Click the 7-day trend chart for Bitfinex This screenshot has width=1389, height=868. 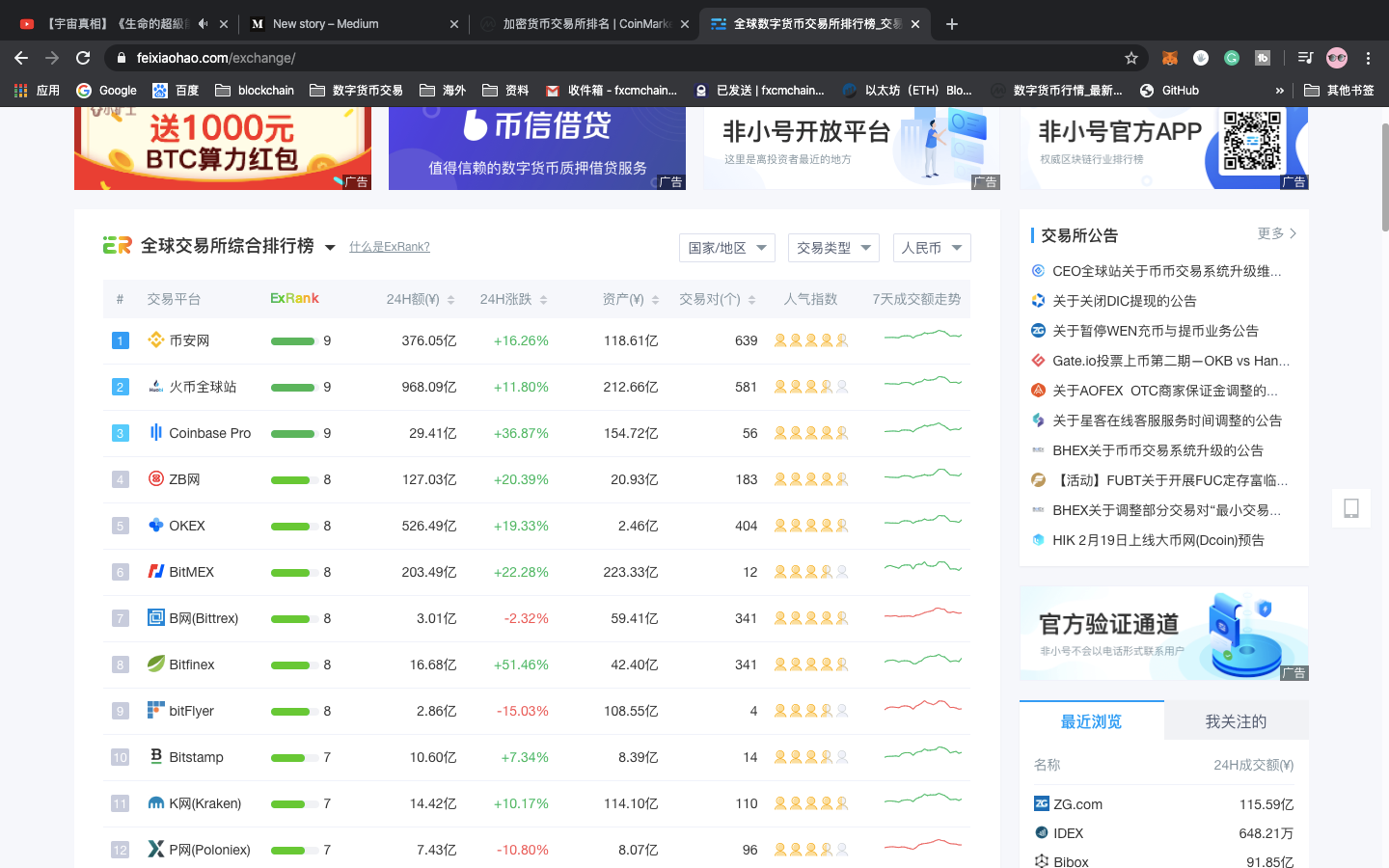coord(923,664)
